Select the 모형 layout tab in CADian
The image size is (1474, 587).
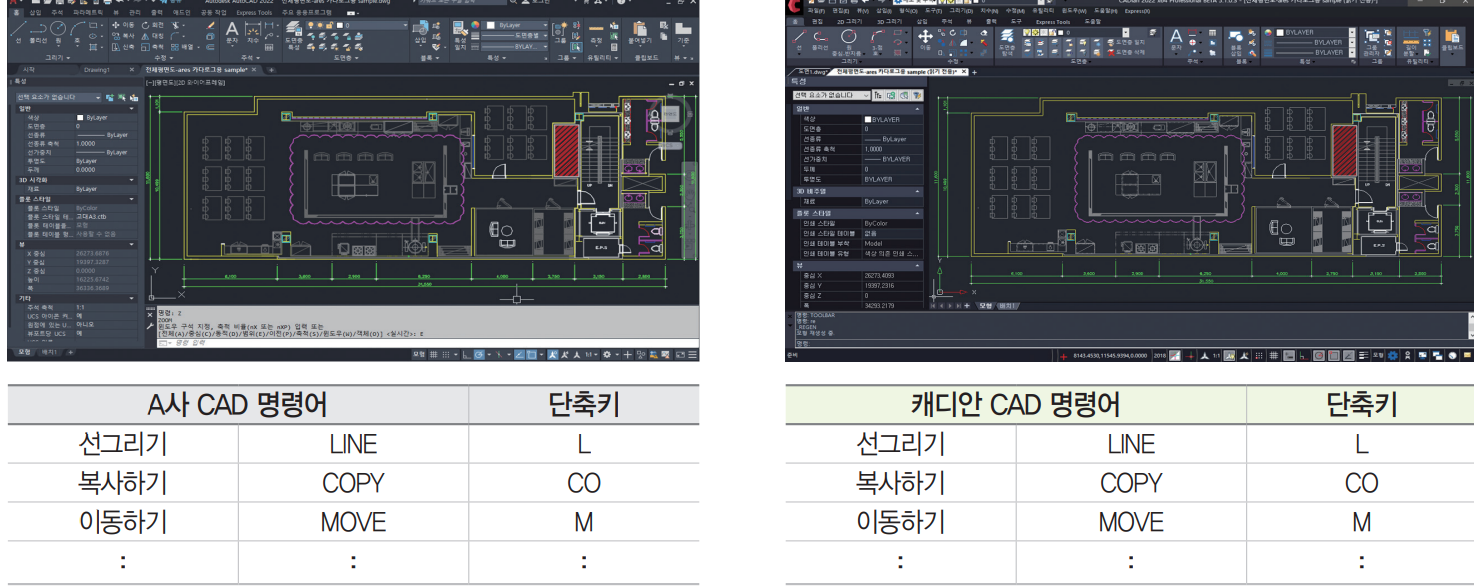[985, 305]
